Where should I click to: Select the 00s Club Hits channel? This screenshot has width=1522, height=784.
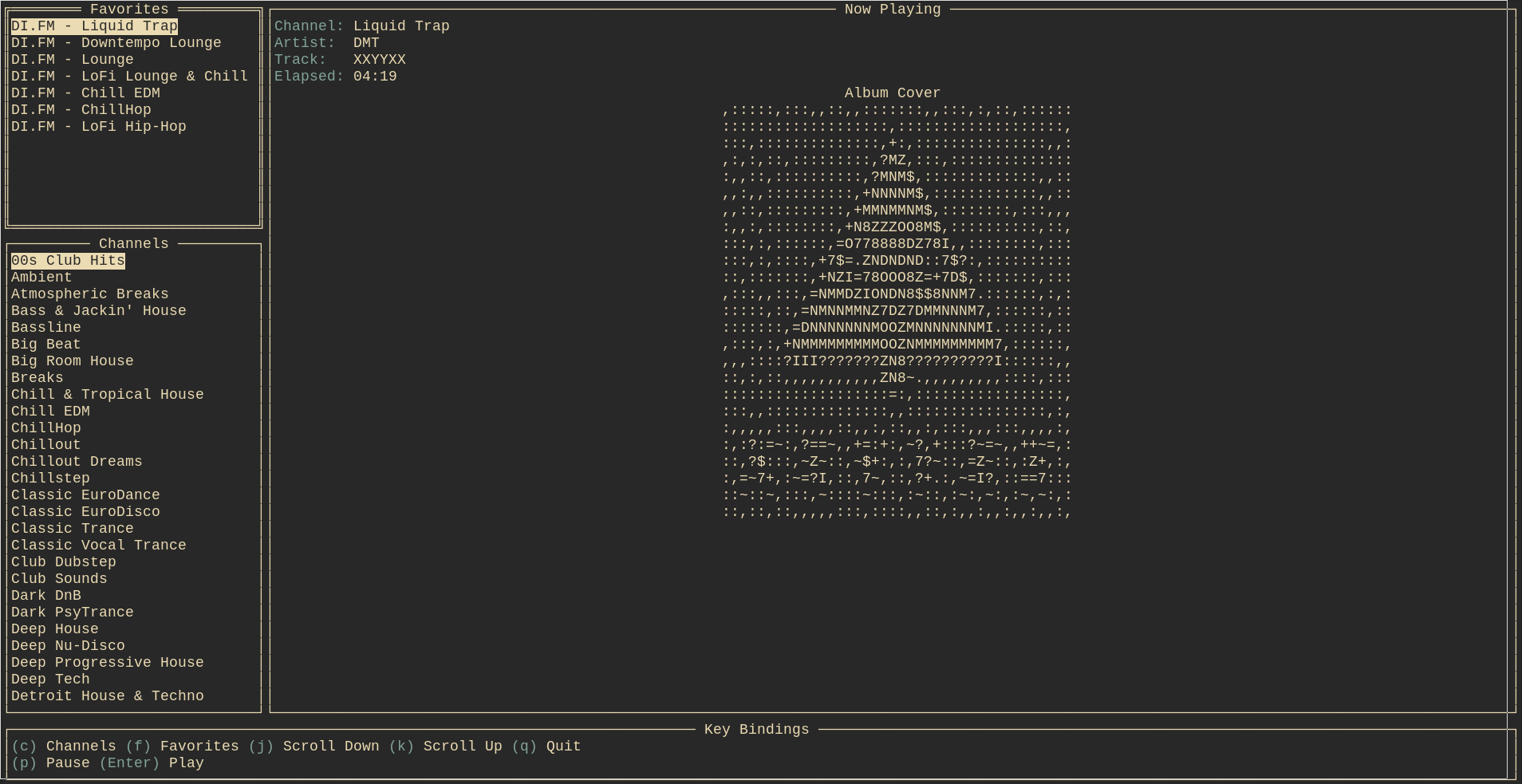pos(68,260)
